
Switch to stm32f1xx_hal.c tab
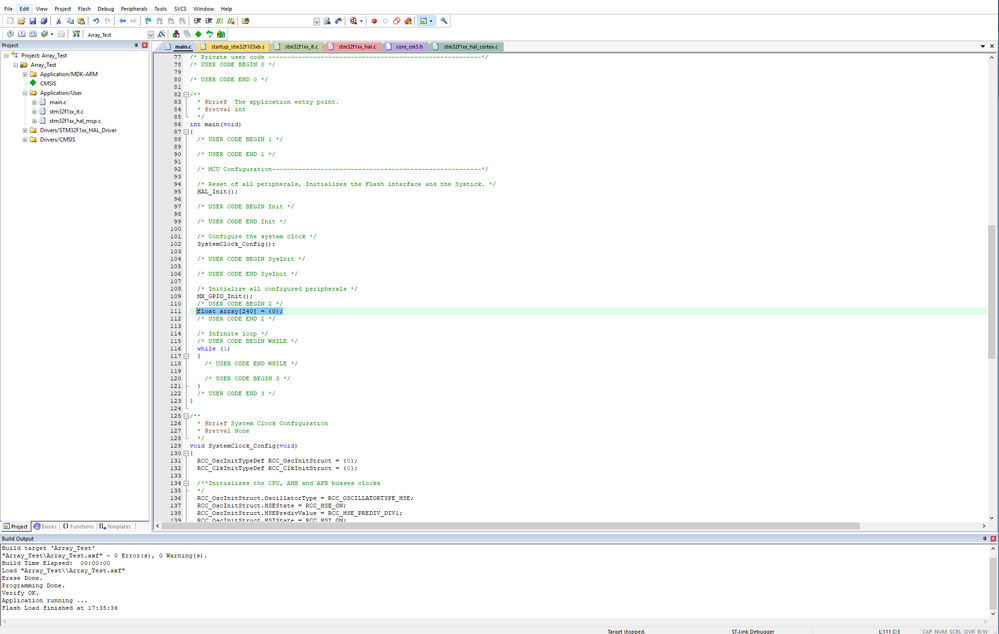pyautogui.click(x=357, y=46)
